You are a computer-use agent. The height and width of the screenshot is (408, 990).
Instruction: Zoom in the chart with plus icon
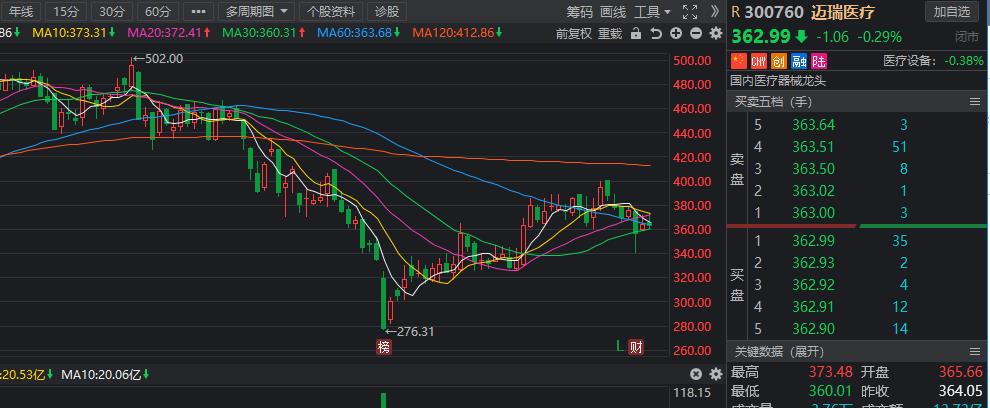tap(676, 33)
